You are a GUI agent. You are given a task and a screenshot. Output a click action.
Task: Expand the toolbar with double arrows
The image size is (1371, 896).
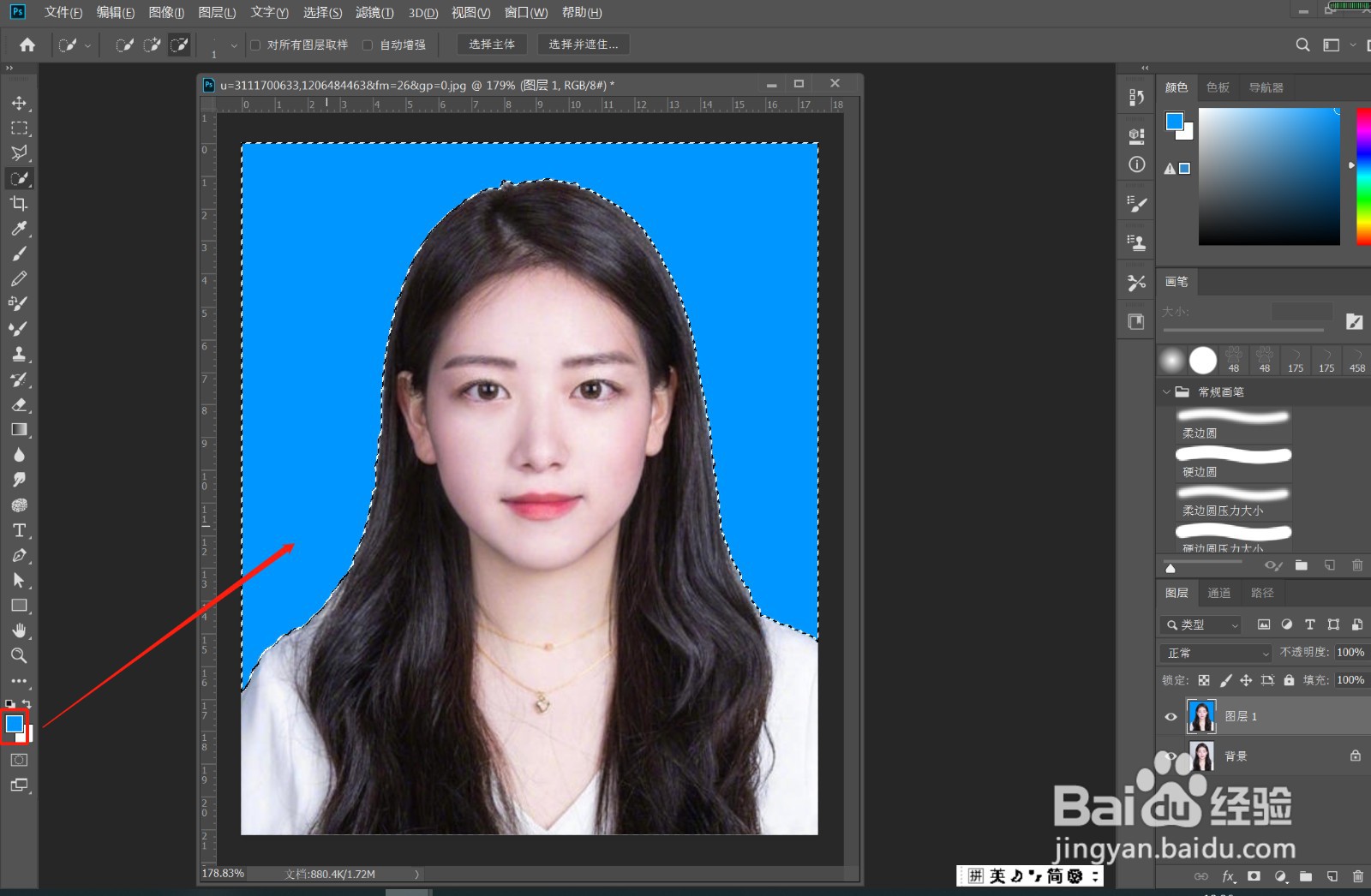tap(9, 68)
